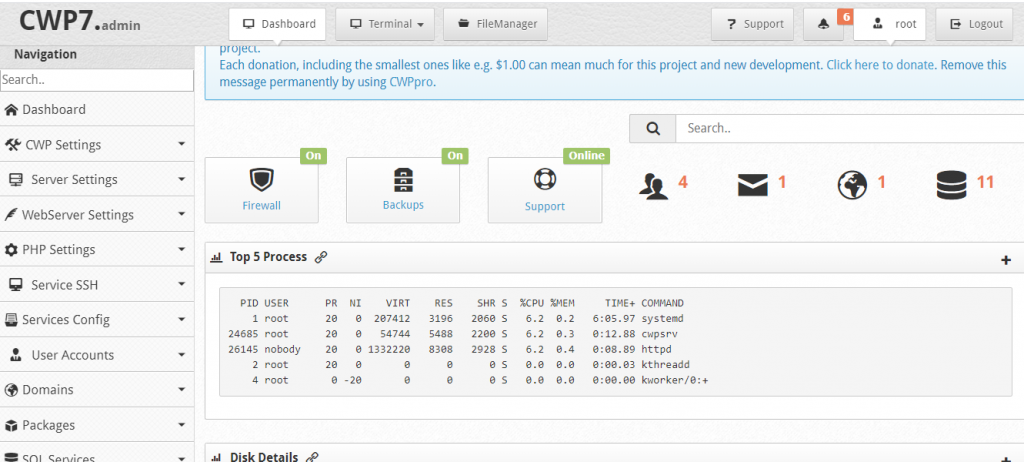Open the Dashboard top tab
Viewport: 1024px width, 462px height.
pyautogui.click(x=278, y=24)
